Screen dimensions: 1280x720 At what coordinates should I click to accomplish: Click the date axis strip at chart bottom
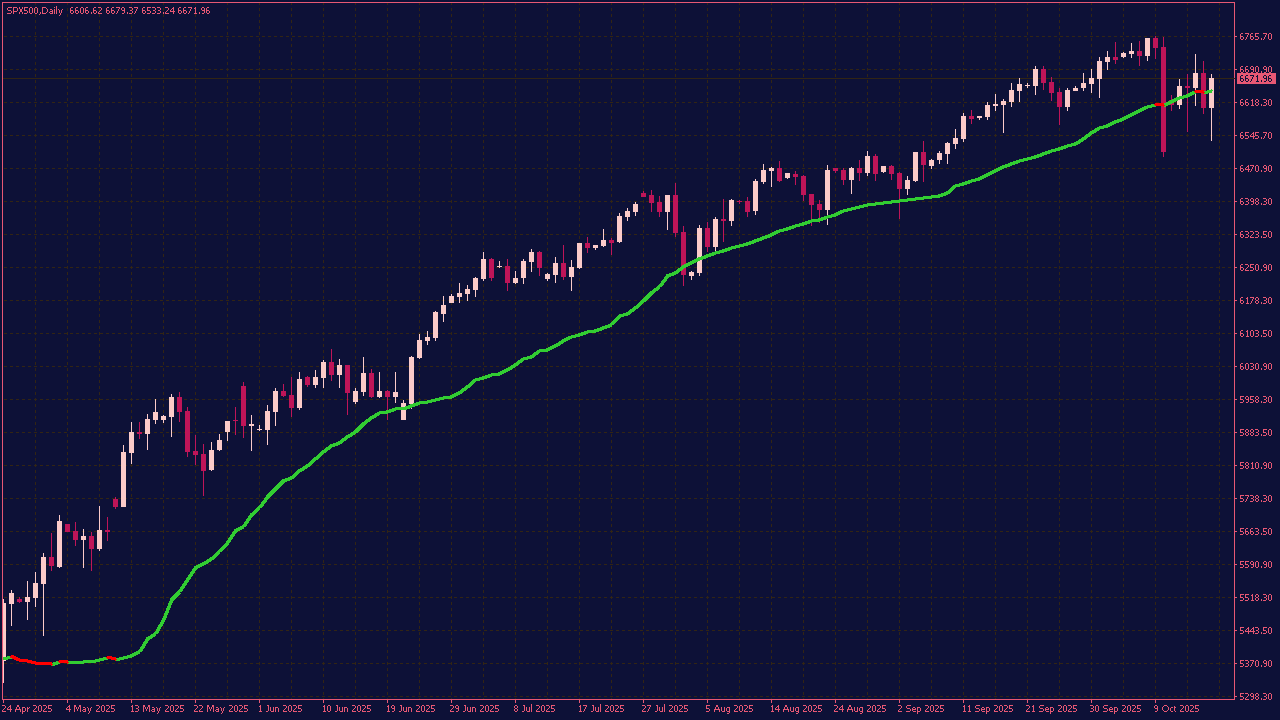pyautogui.click(x=640, y=707)
